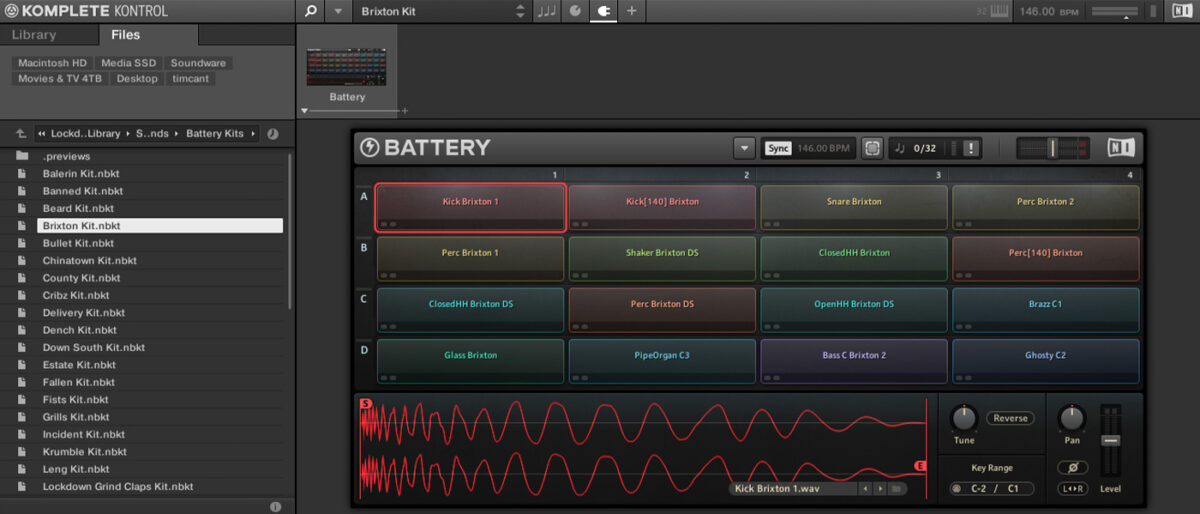Click the waveform end marker E
The height and width of the screenshot is (514, 1200).
(921, 467)
